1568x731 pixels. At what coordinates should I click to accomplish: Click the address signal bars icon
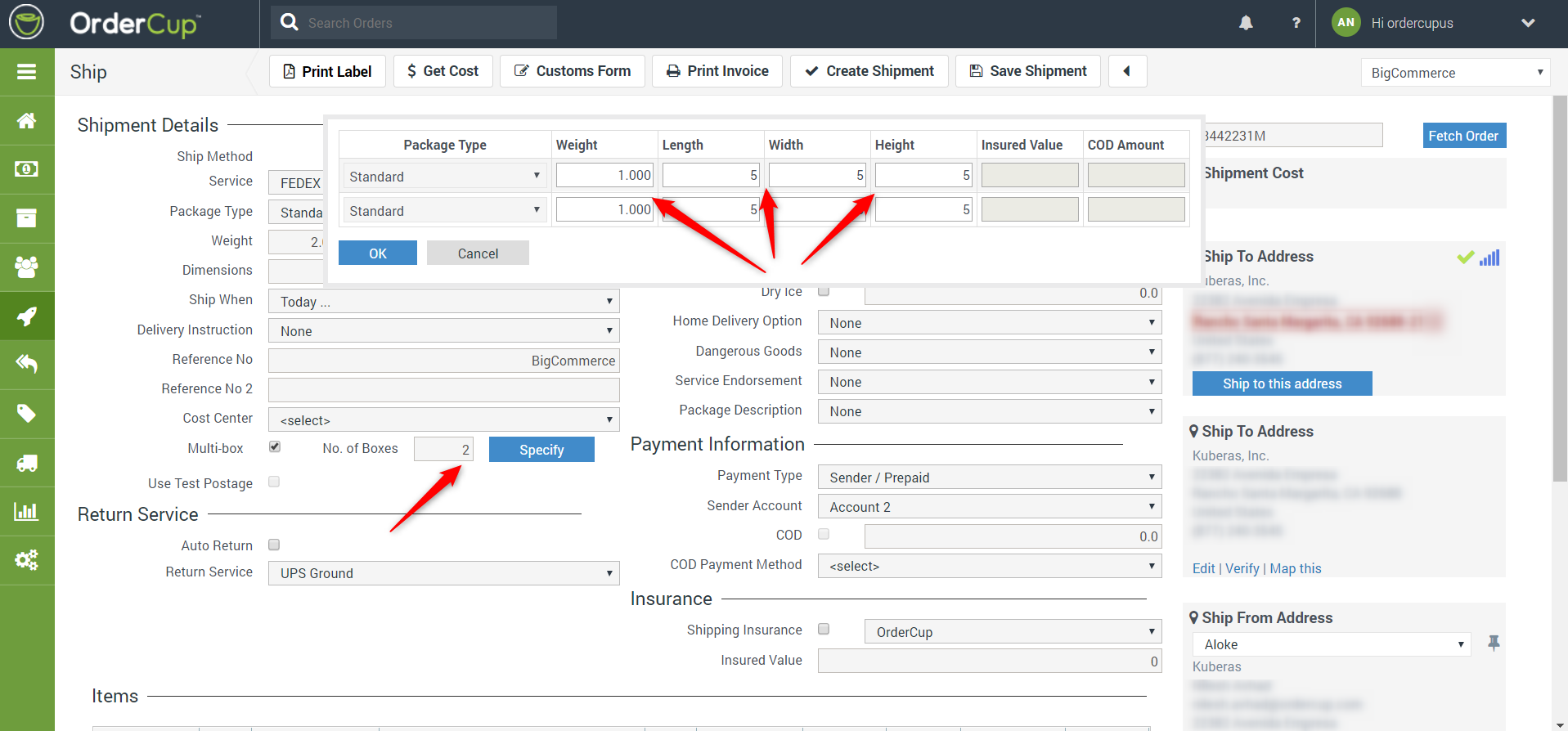[x=1489, y=258]
